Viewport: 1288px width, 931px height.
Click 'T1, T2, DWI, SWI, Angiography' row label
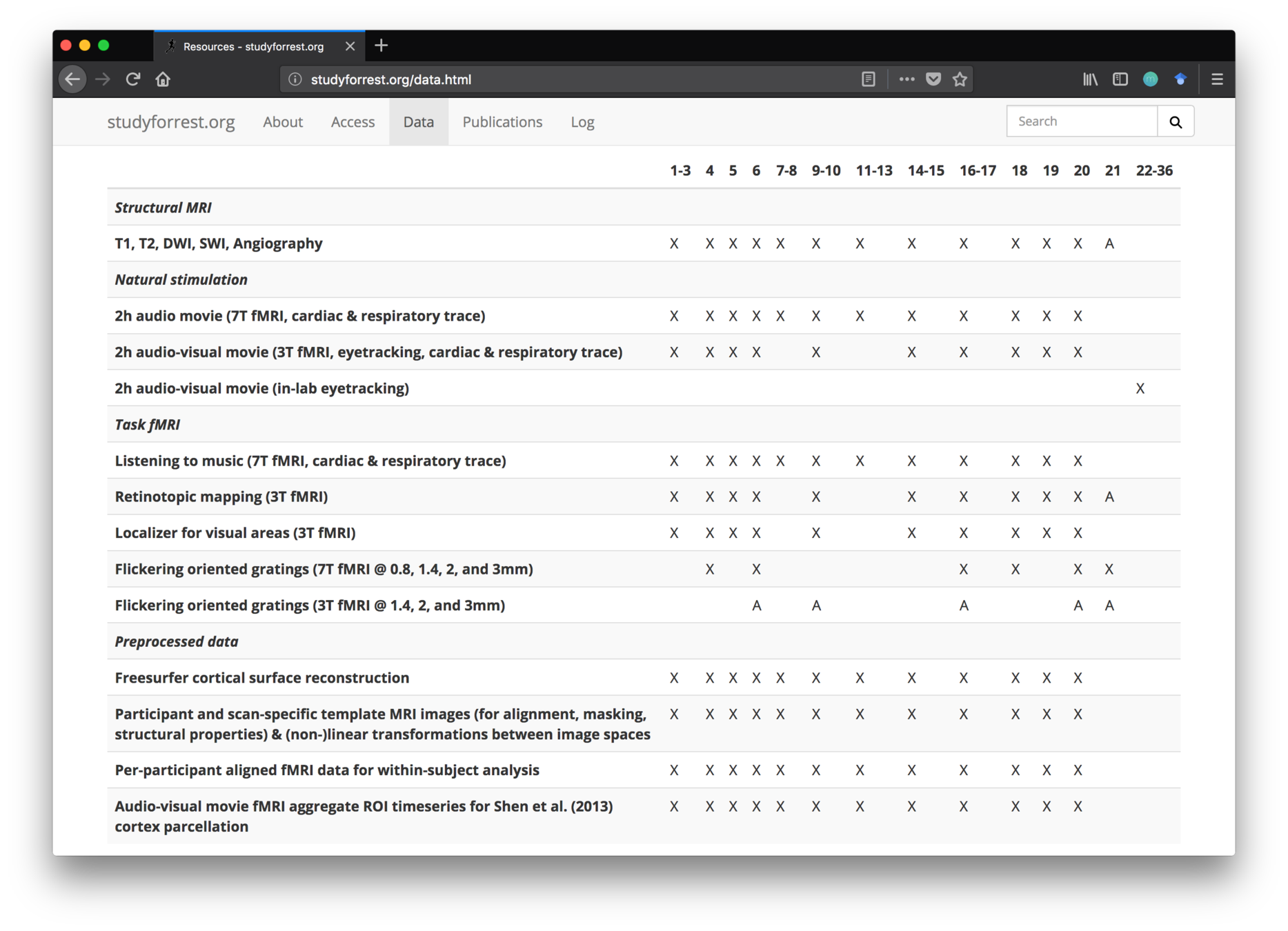click(x=219, y=243)
